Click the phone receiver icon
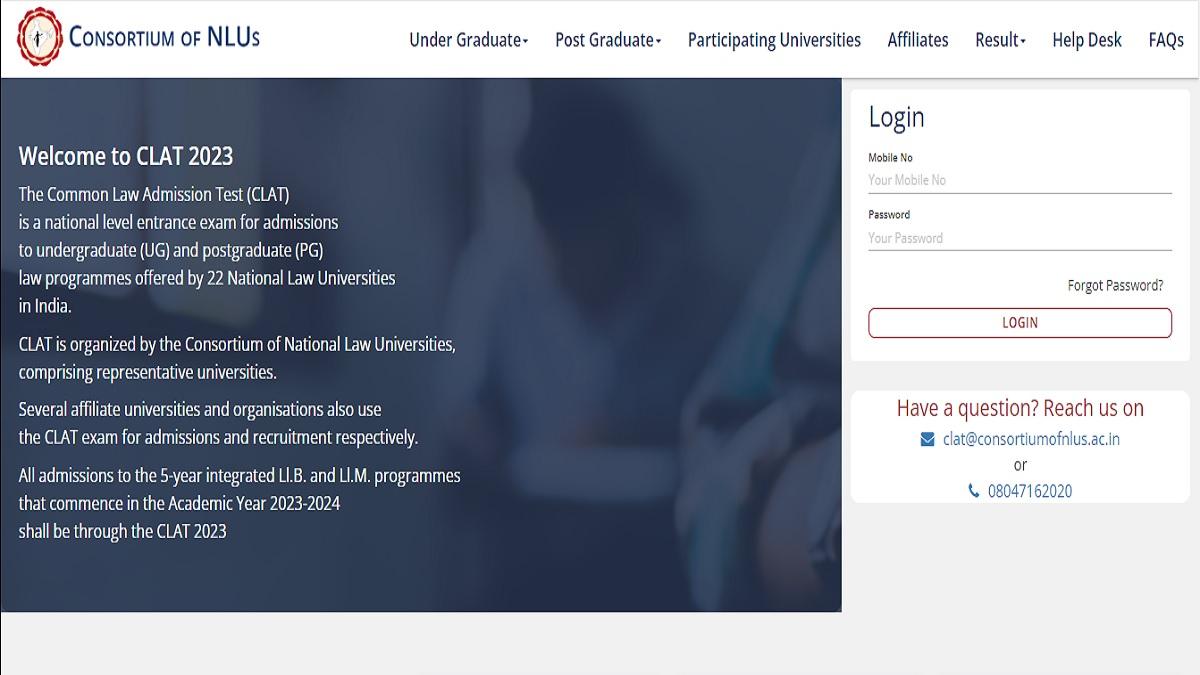The height and width of the screenshot is (675, 1200). click(972, 490)
